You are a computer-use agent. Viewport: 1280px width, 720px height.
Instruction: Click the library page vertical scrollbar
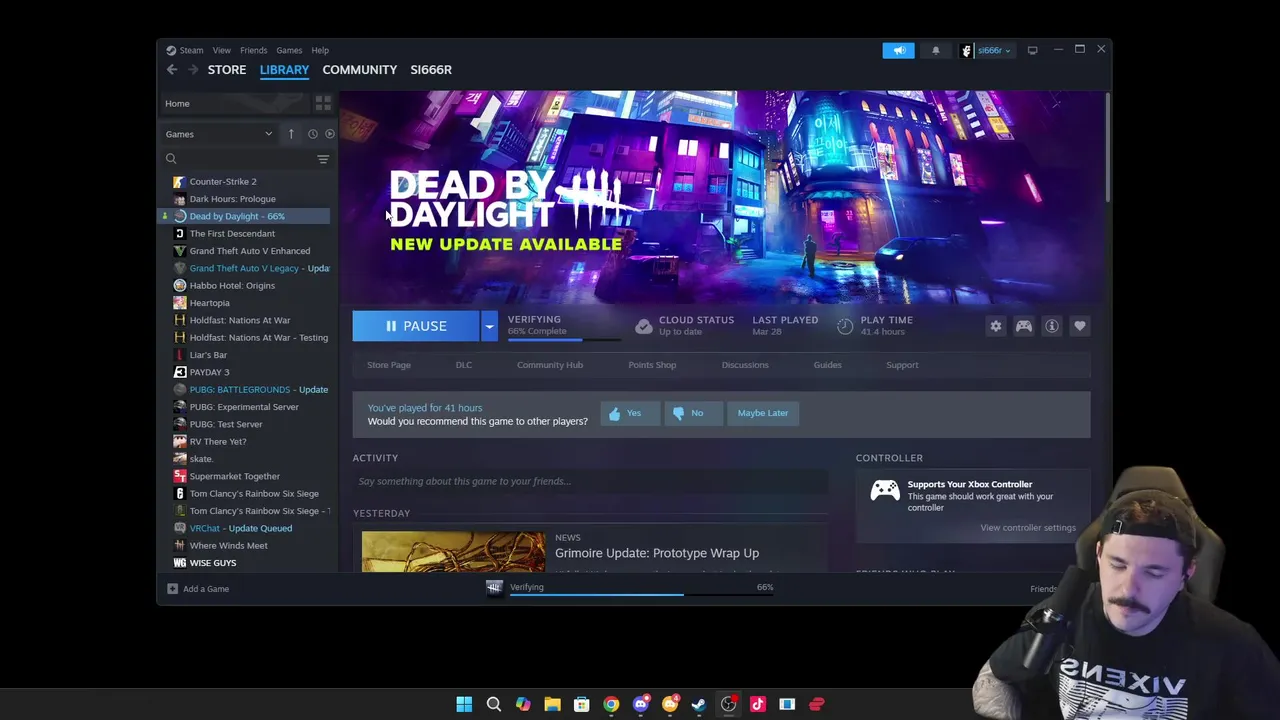pos(1107,148)
